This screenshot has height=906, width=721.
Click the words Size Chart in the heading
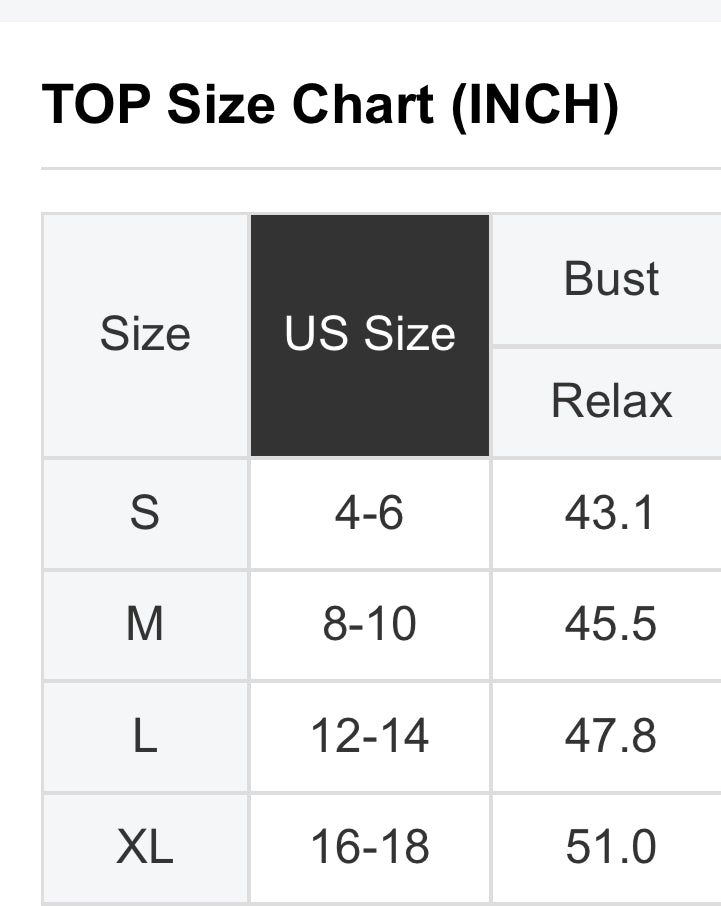(301, 104)
